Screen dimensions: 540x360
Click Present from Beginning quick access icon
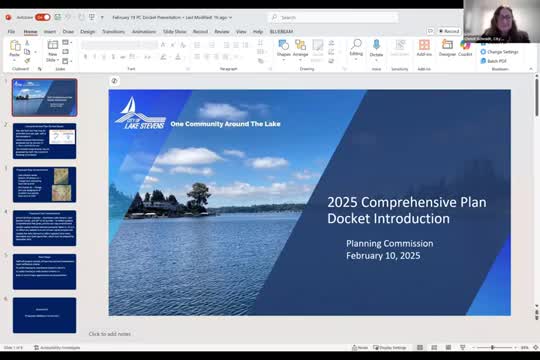(92, 17)
